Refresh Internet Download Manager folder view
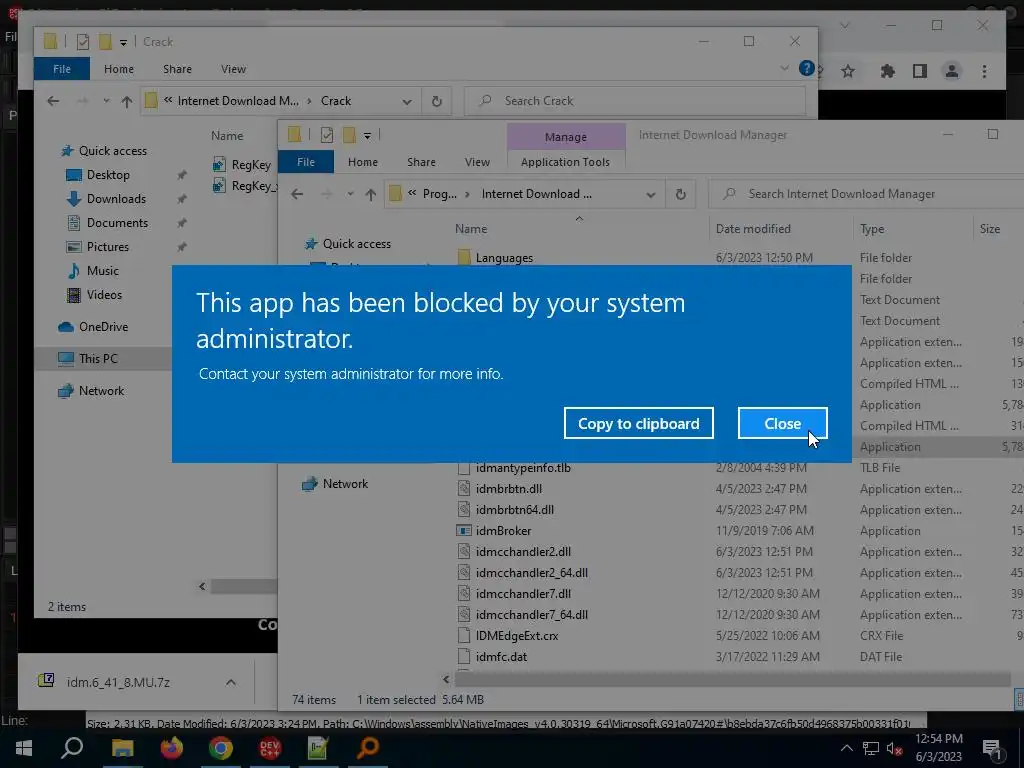 coord(680,194)
